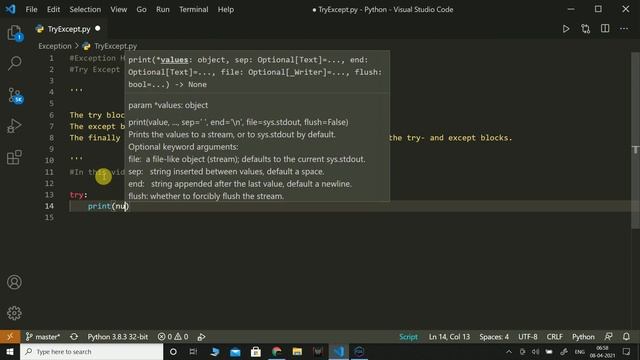640x360 pixels.
Task: Open notifications bell in status bar
Action: click(626, 337)
